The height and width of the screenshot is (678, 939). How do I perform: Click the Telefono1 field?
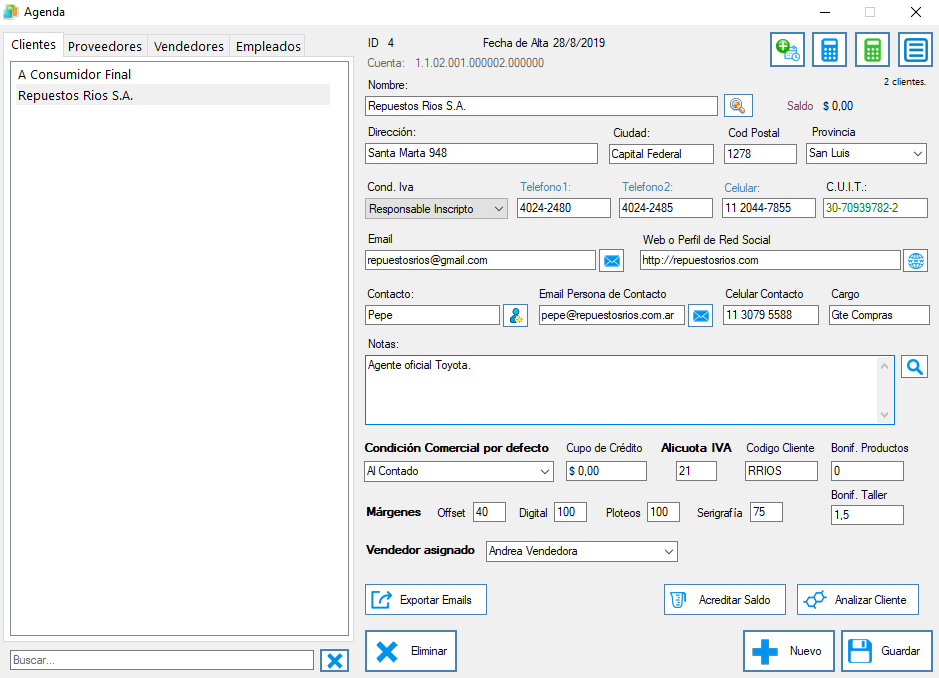tap(564, 208)
